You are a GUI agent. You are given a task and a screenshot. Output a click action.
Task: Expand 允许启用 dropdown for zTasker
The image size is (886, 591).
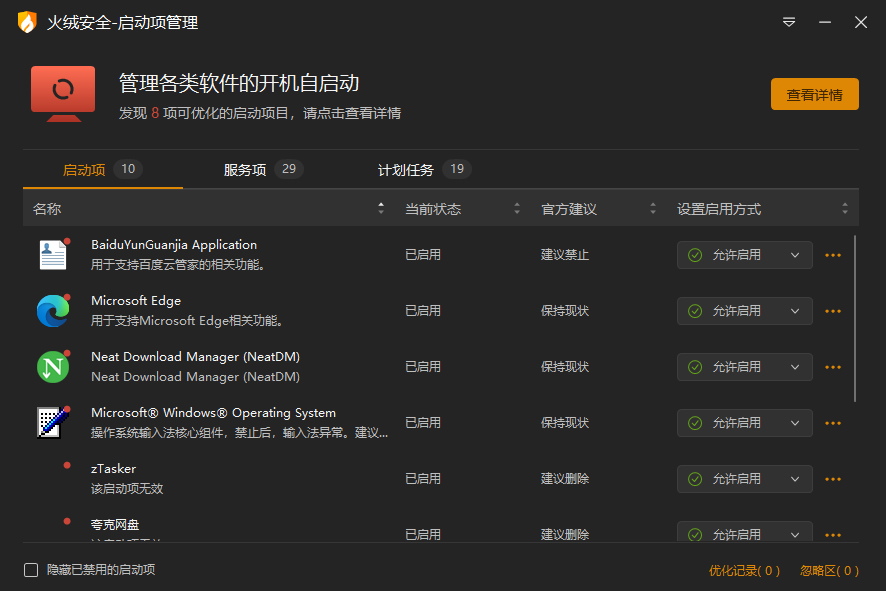[x=745, y=479]
